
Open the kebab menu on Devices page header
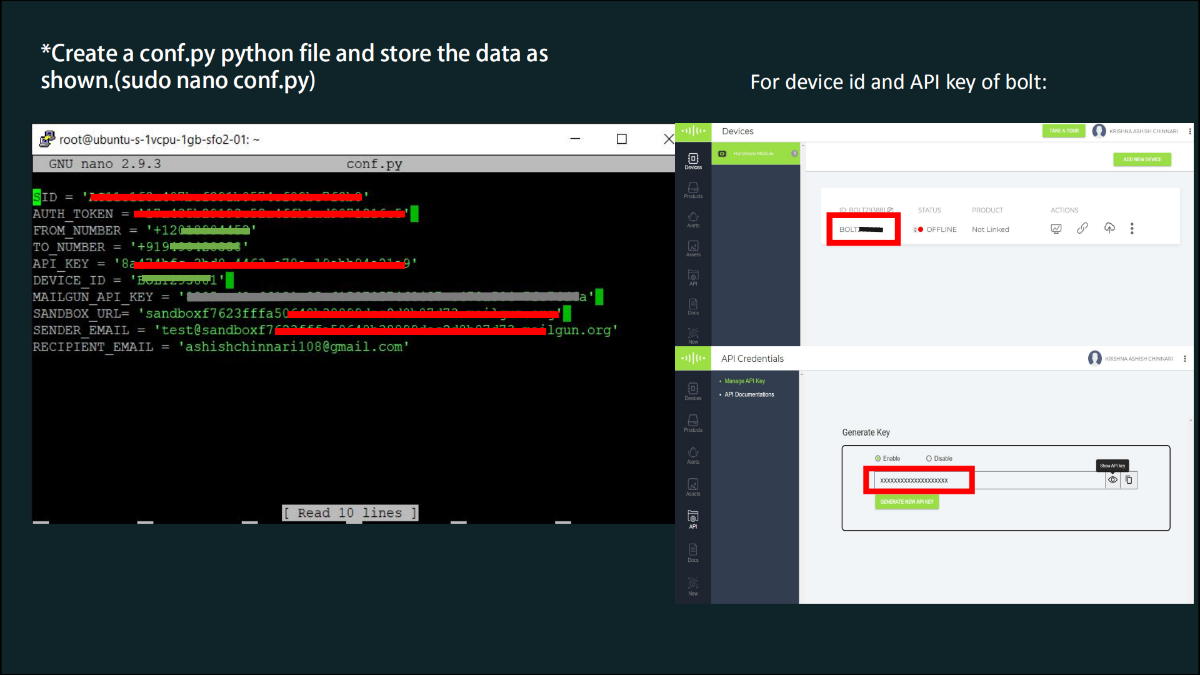click(1190, 131)
